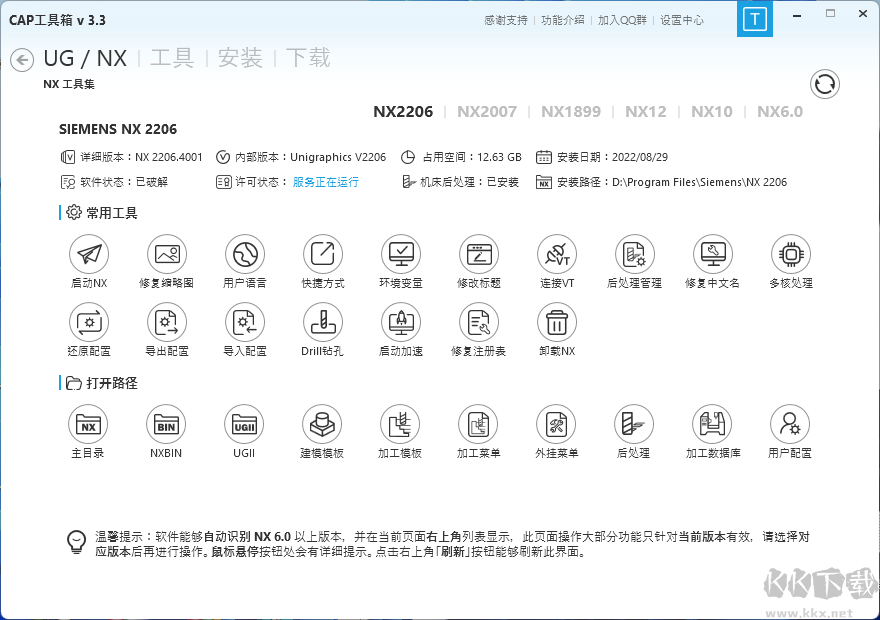This screenshot has width=880, height=620.
Task: Select the 修改标题 icon
Action: 479,254
